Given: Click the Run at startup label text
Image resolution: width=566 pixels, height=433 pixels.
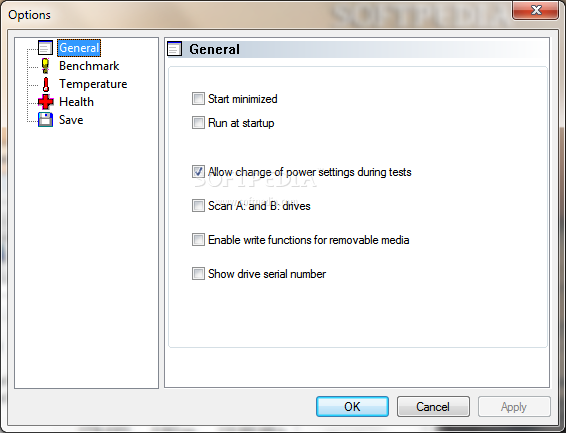Looking at the screenshot, I should pos(241,123).
